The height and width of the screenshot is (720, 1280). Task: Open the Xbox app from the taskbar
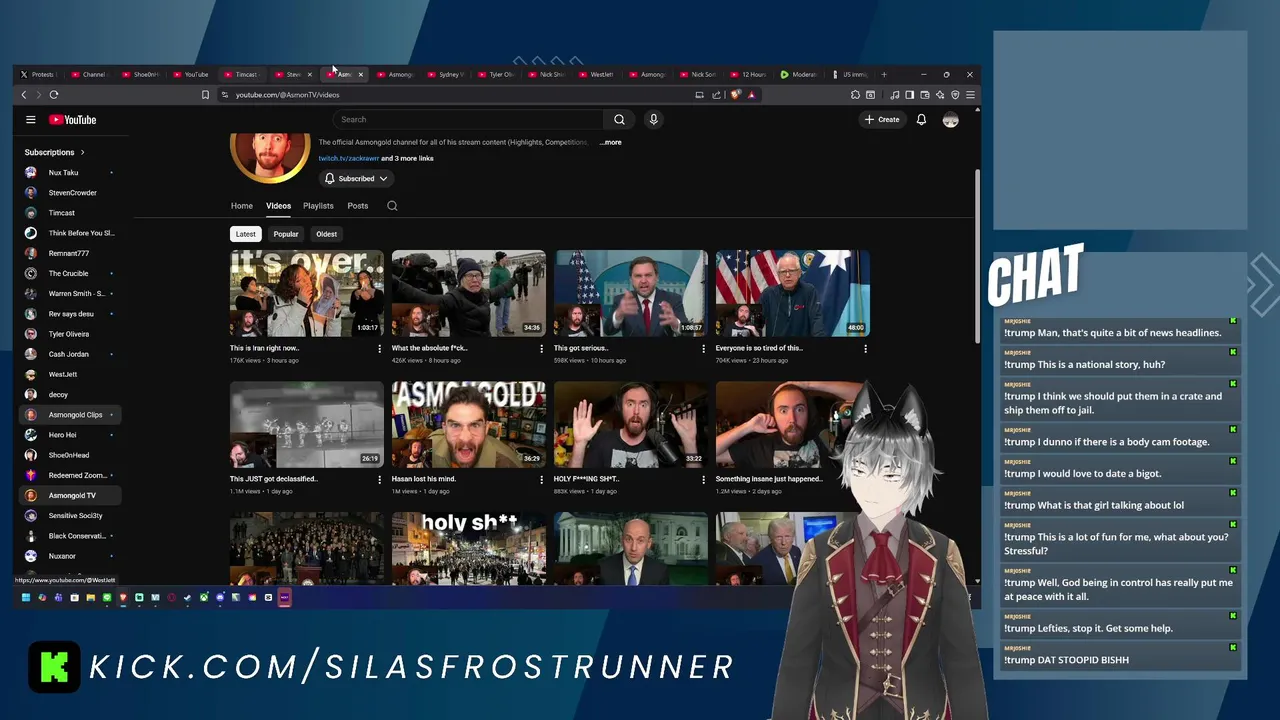(204, 597)
